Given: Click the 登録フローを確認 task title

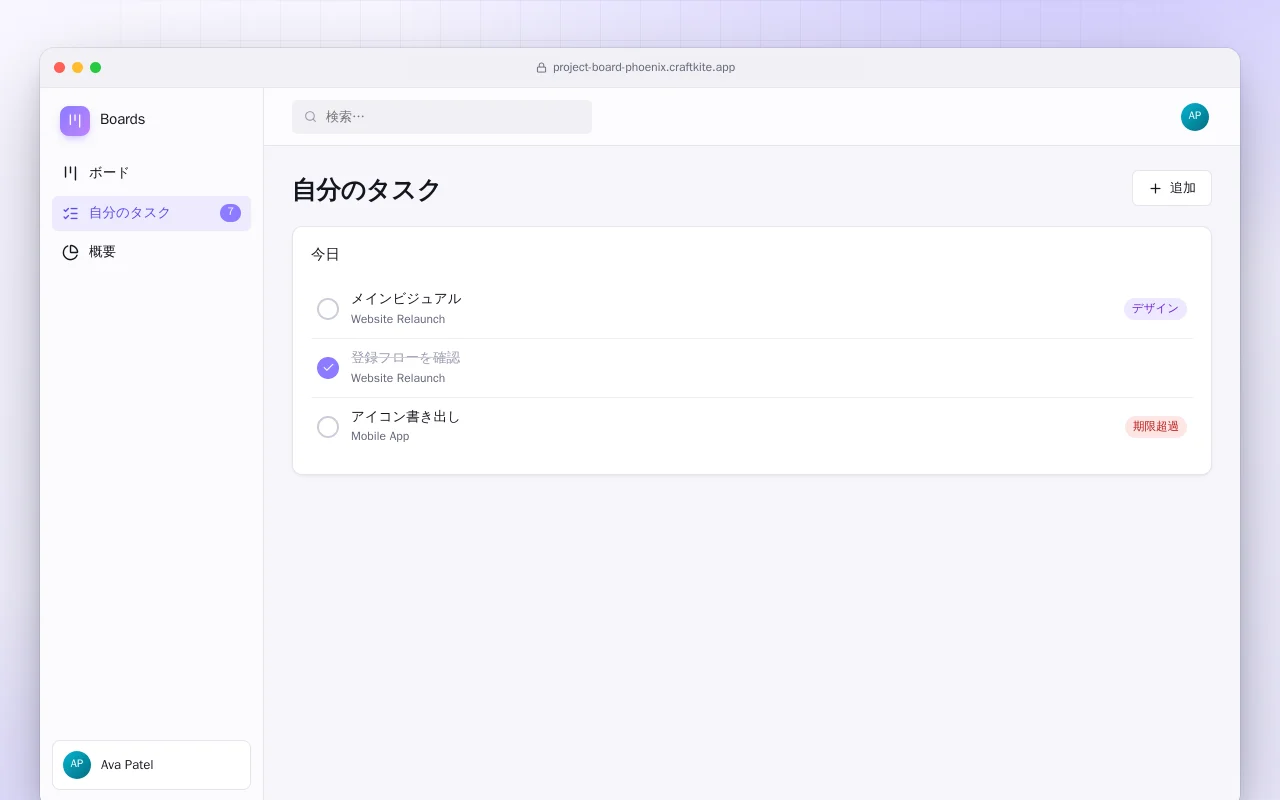Looking at the screenshot, I should 405,358.
